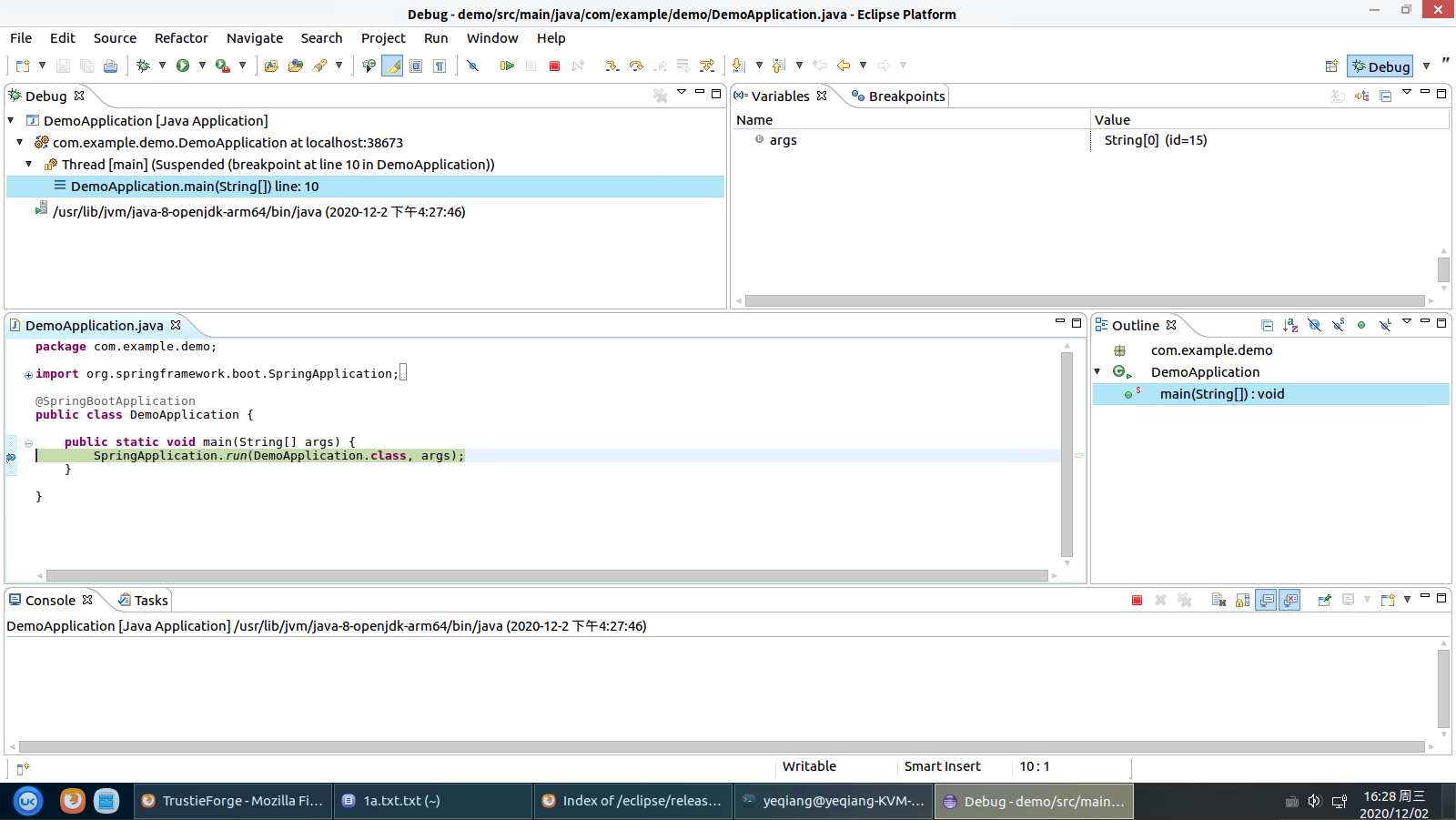The height and width of the screenshot is (820, 1456).
Task: Select the Debug perspective button
Action: (1380, 66)
